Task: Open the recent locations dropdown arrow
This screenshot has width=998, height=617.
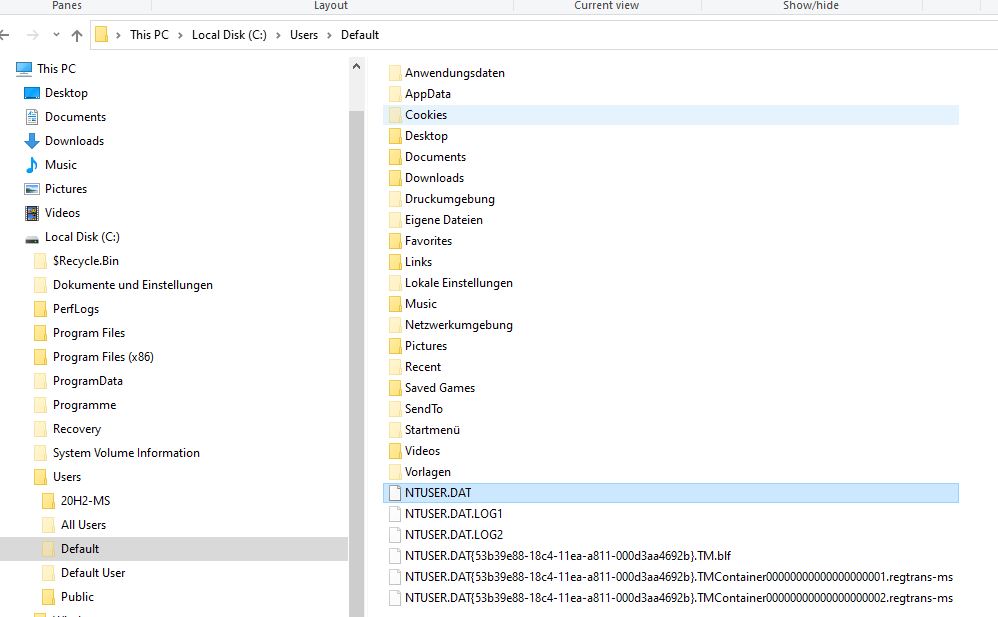Action: click(x=56, y=34)
